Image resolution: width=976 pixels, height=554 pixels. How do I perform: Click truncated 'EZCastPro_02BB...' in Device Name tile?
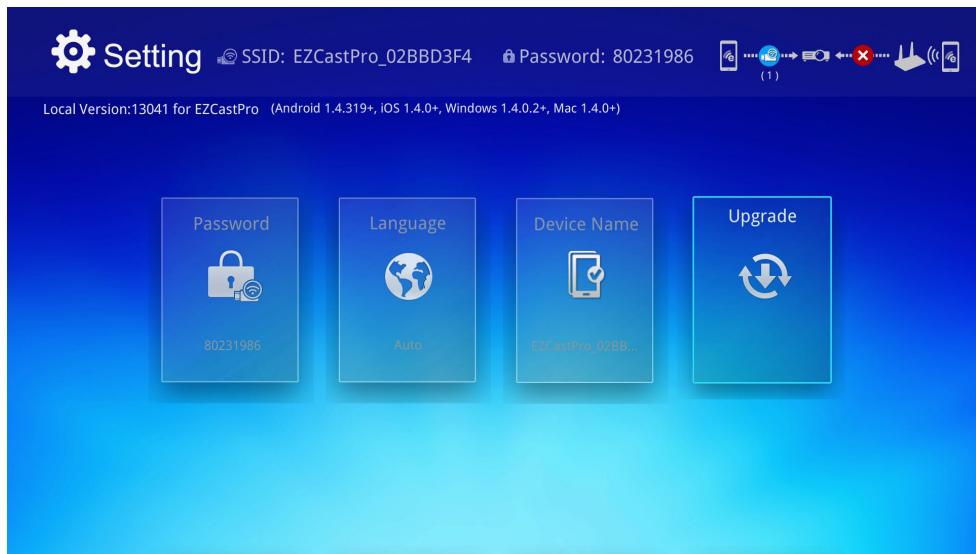584,346
